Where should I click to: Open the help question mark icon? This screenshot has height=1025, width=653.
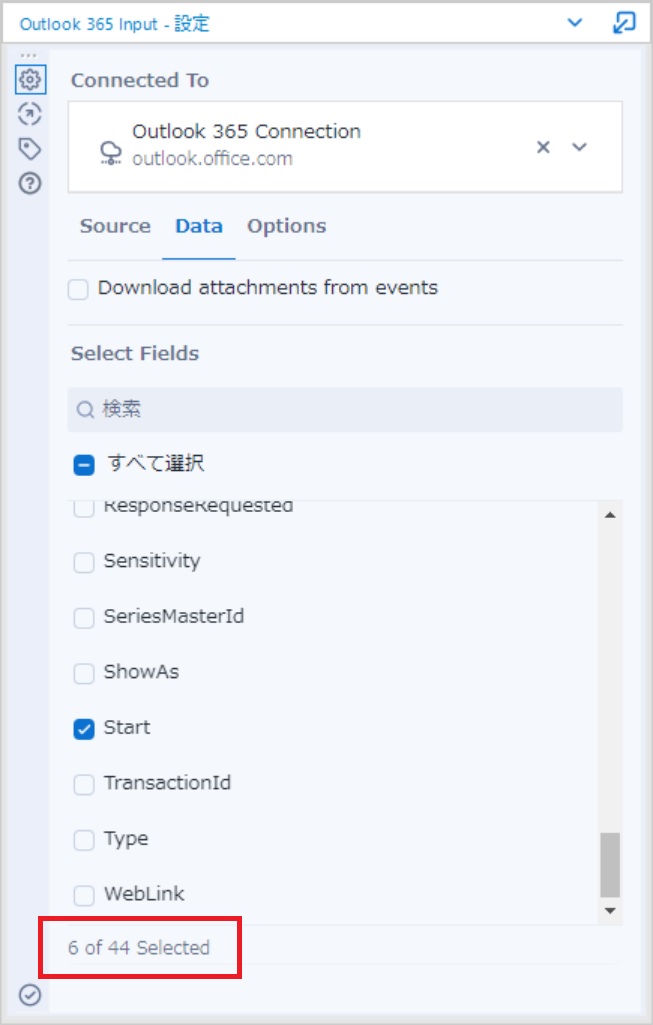(30, 184)
